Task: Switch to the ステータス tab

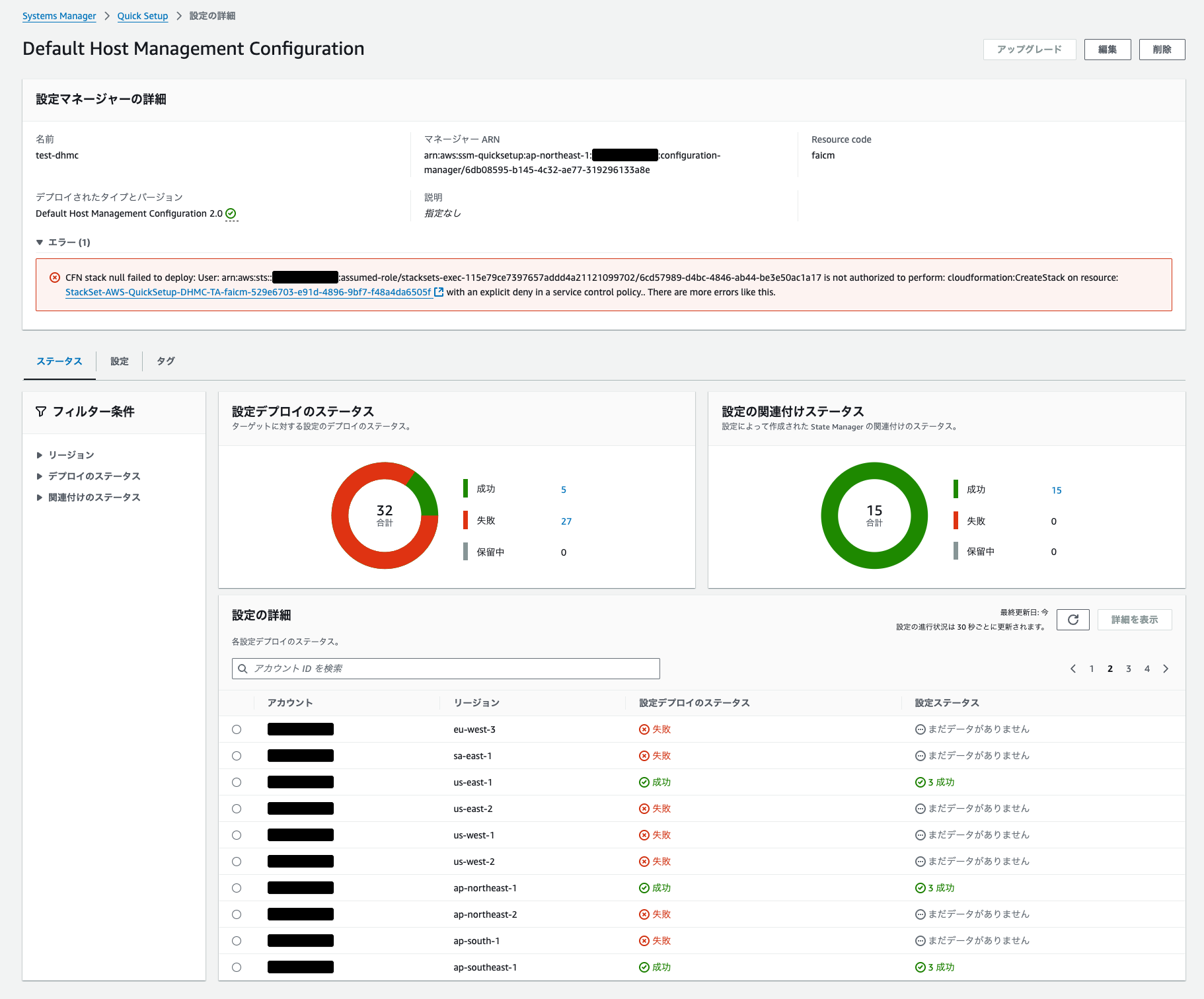Action: tap(59, 361)
